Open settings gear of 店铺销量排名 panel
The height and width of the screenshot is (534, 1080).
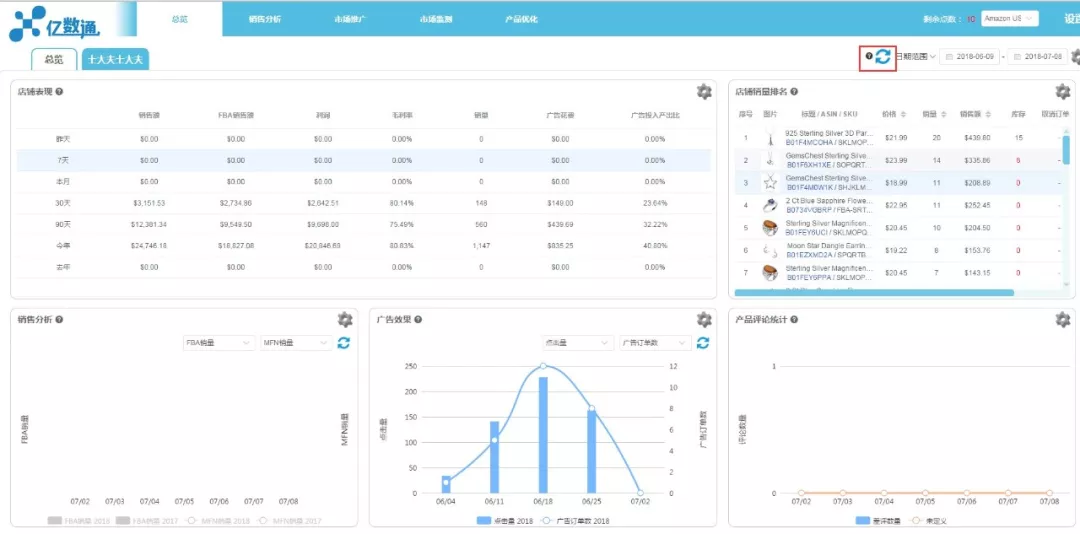(1062, 92)
